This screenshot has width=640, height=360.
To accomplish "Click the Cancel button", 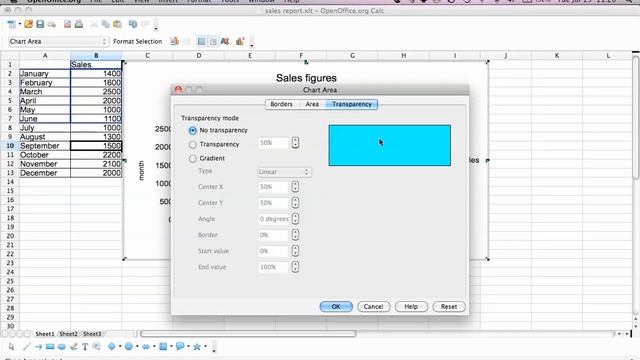I will point(373,307).
